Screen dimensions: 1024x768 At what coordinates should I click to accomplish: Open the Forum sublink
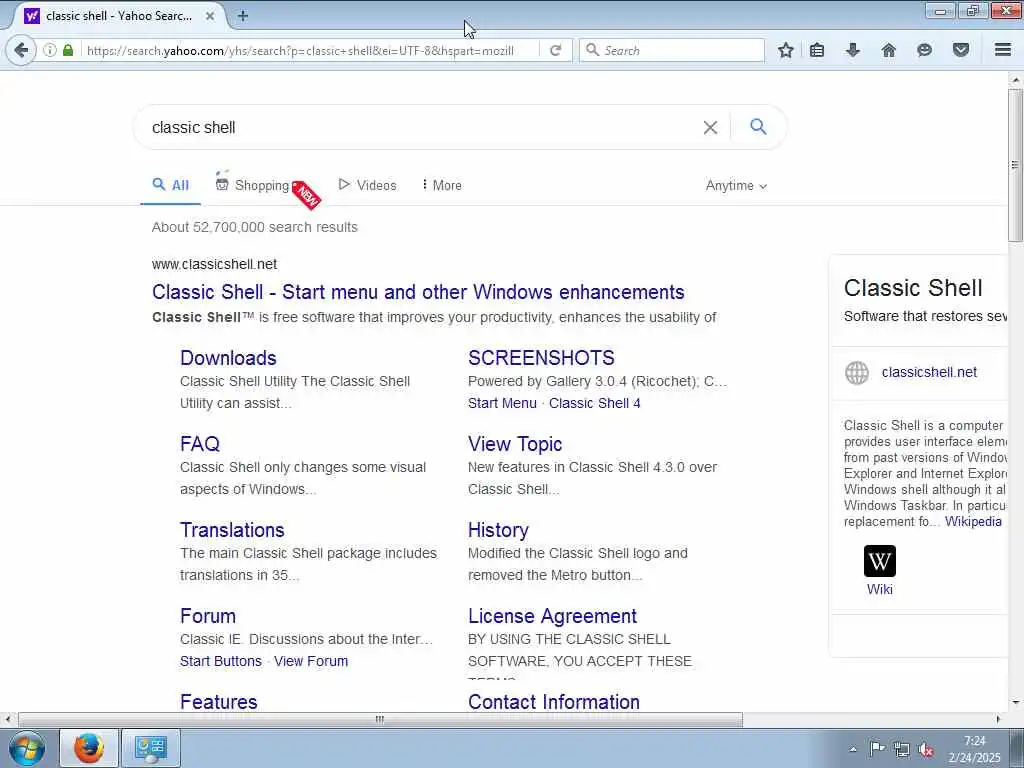(x=208, y=616)
